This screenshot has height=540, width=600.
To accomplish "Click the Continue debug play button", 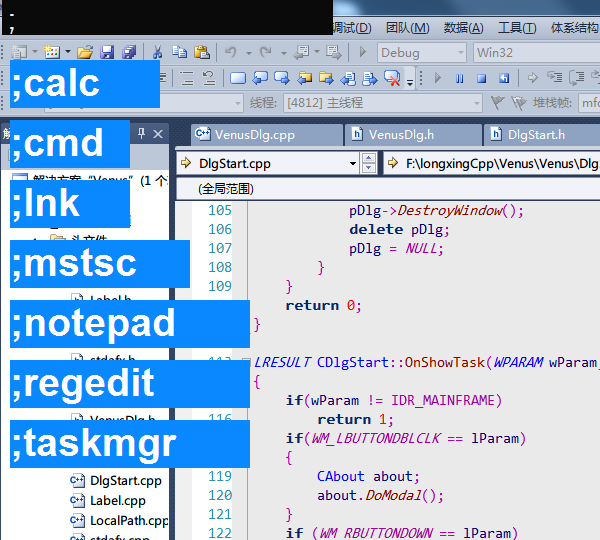I will tap(438, 78).
